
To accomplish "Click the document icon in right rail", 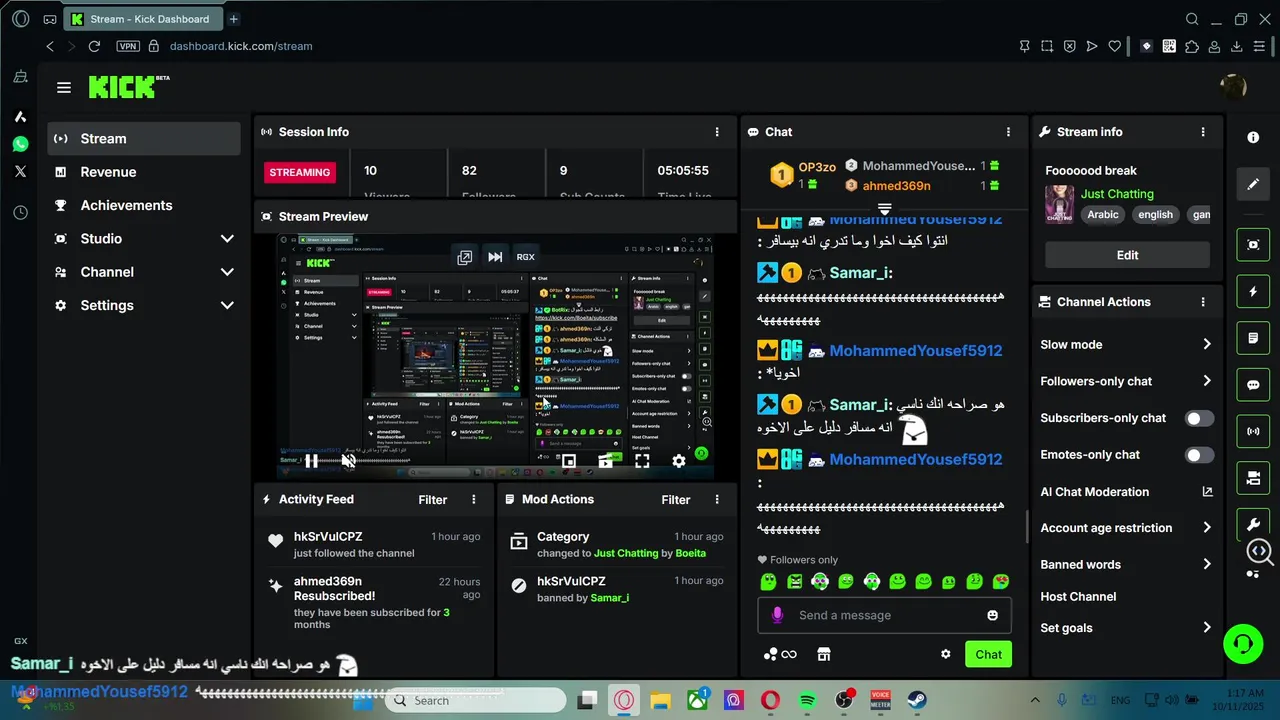I will tap(1253, 339).
